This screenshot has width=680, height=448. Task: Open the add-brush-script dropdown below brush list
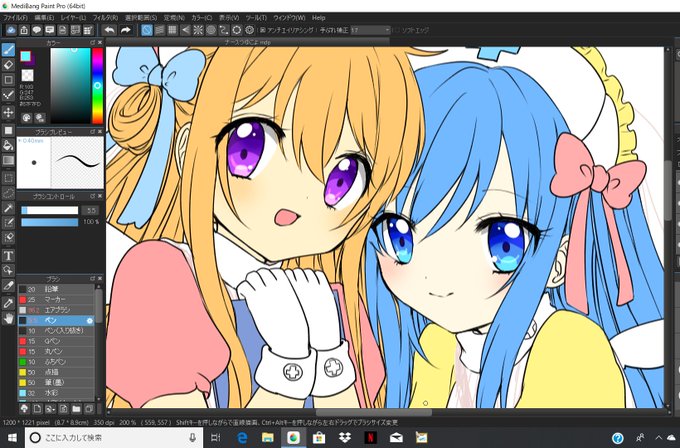50,409
